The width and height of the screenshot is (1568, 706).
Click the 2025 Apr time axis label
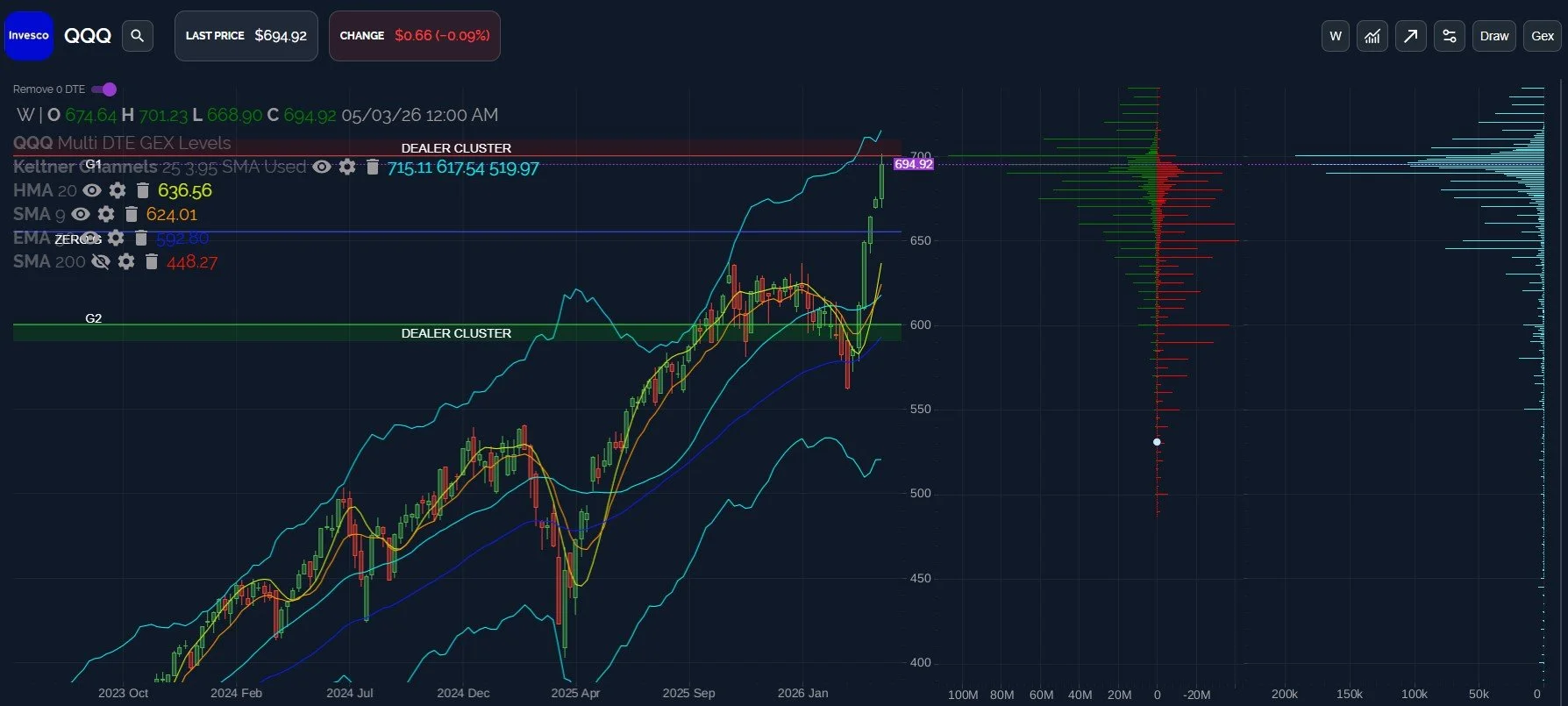pyautogui.click(x=575, y=693)
